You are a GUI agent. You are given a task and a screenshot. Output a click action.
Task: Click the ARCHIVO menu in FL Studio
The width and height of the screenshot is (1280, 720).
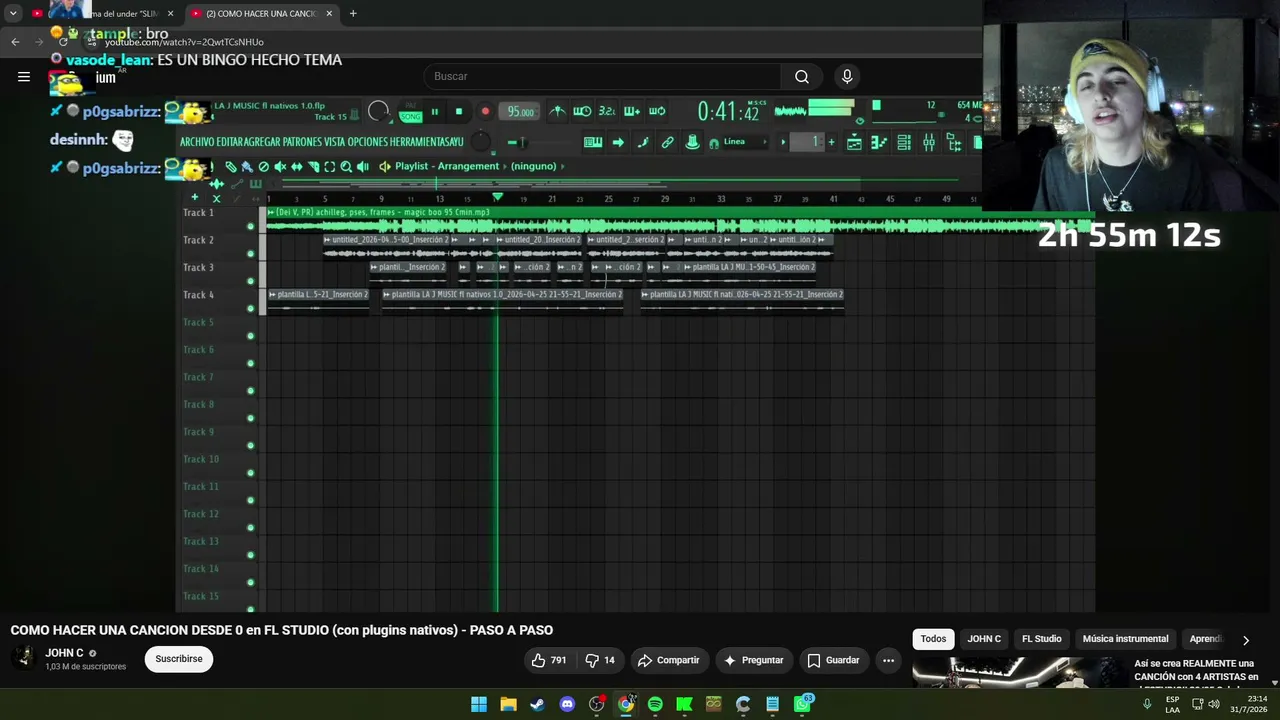point(197,142)
